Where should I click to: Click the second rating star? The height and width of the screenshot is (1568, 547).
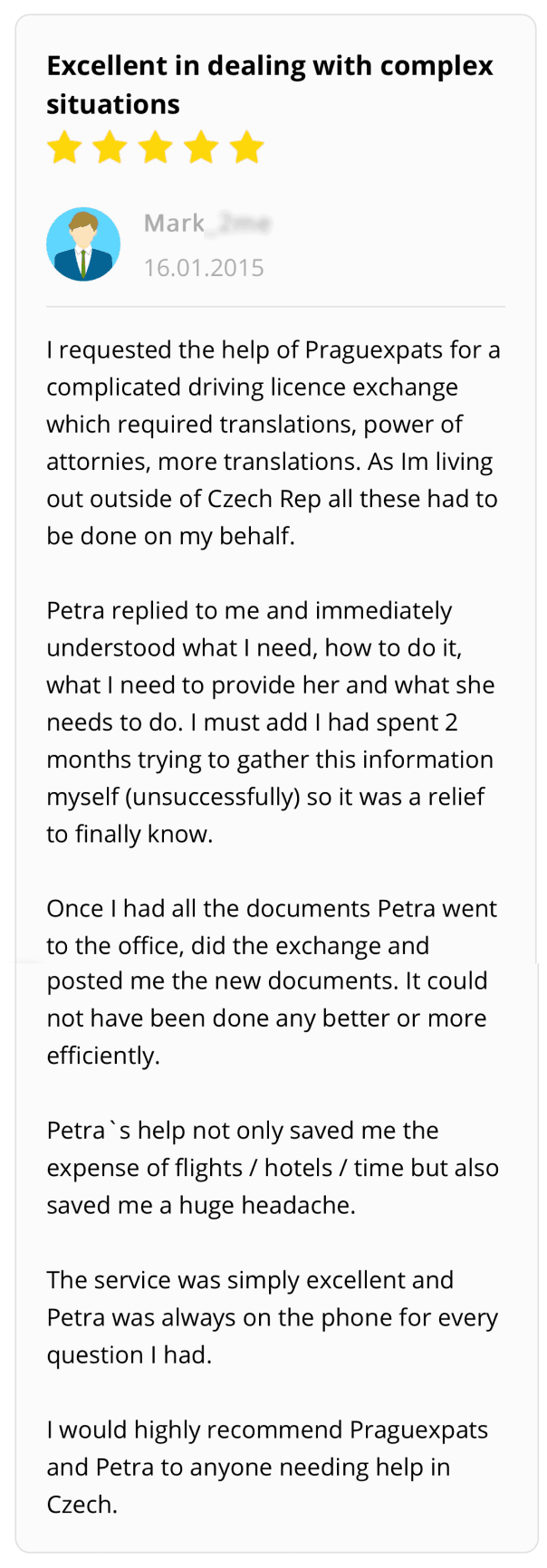tap(110, 148)
